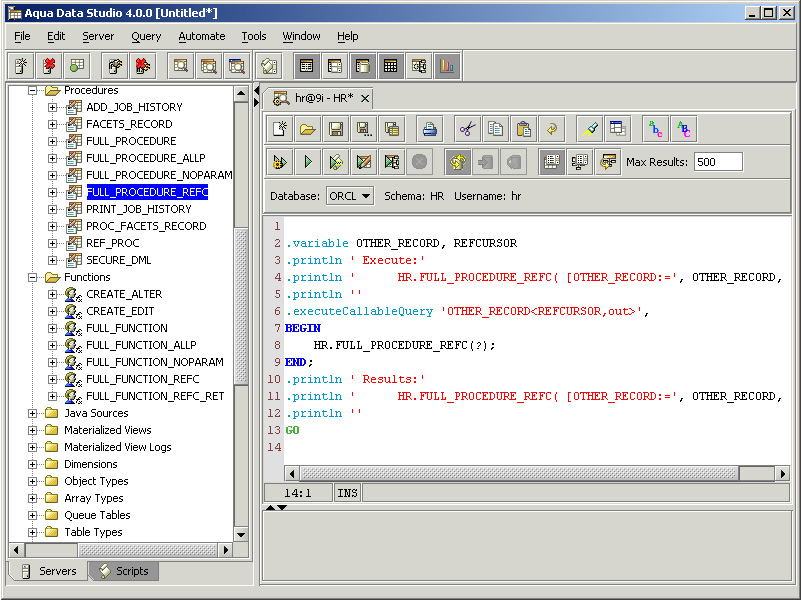Click the Open file folder icon

pyautogui.click(x=308, y=129)
